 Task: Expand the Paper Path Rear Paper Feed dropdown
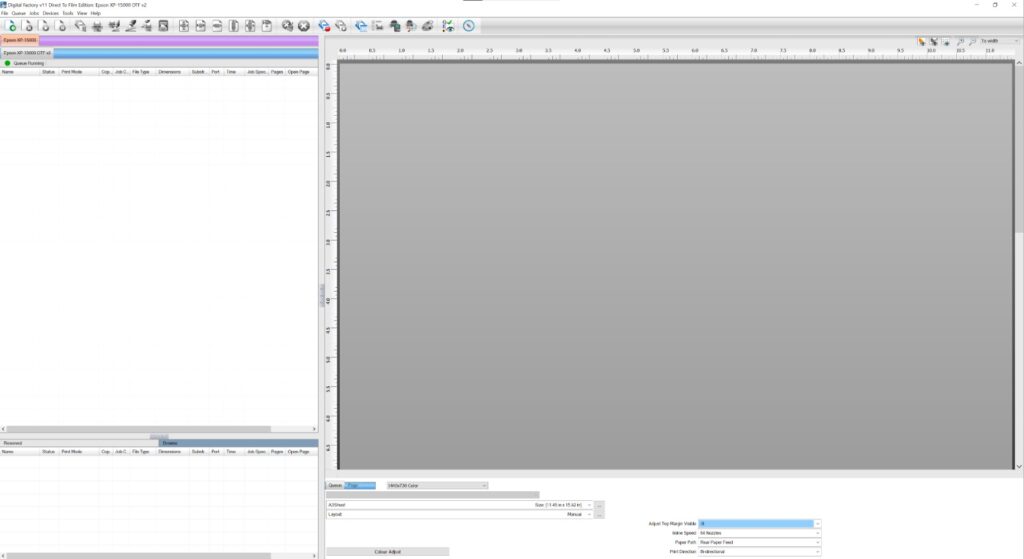click(x=759, y=542)
